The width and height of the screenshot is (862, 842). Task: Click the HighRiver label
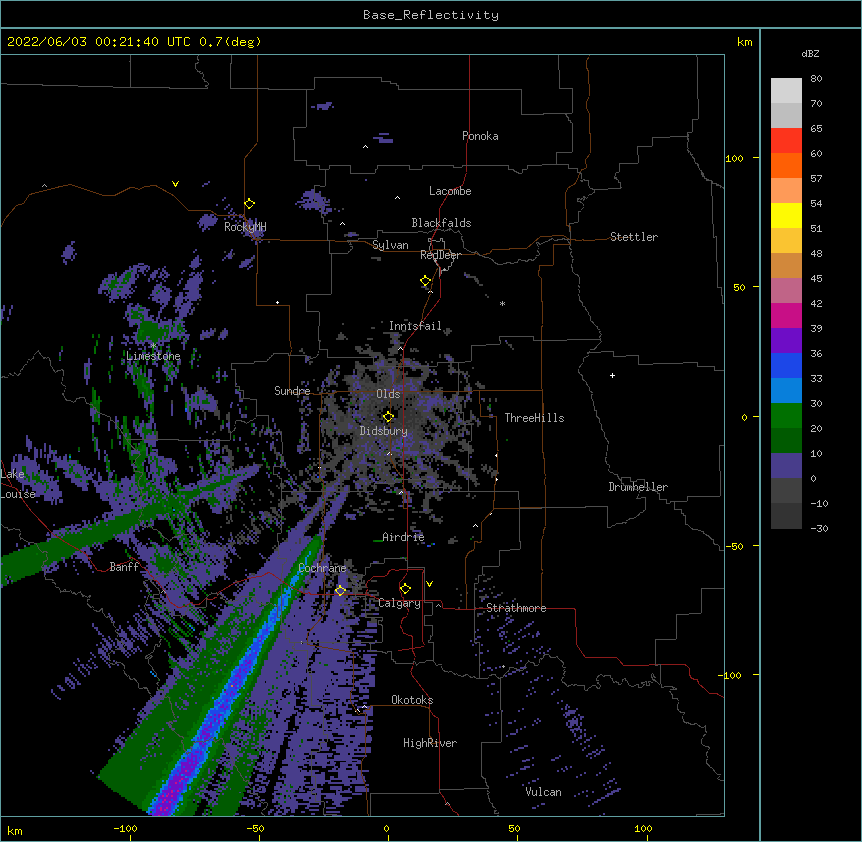[x=430, y=743]
